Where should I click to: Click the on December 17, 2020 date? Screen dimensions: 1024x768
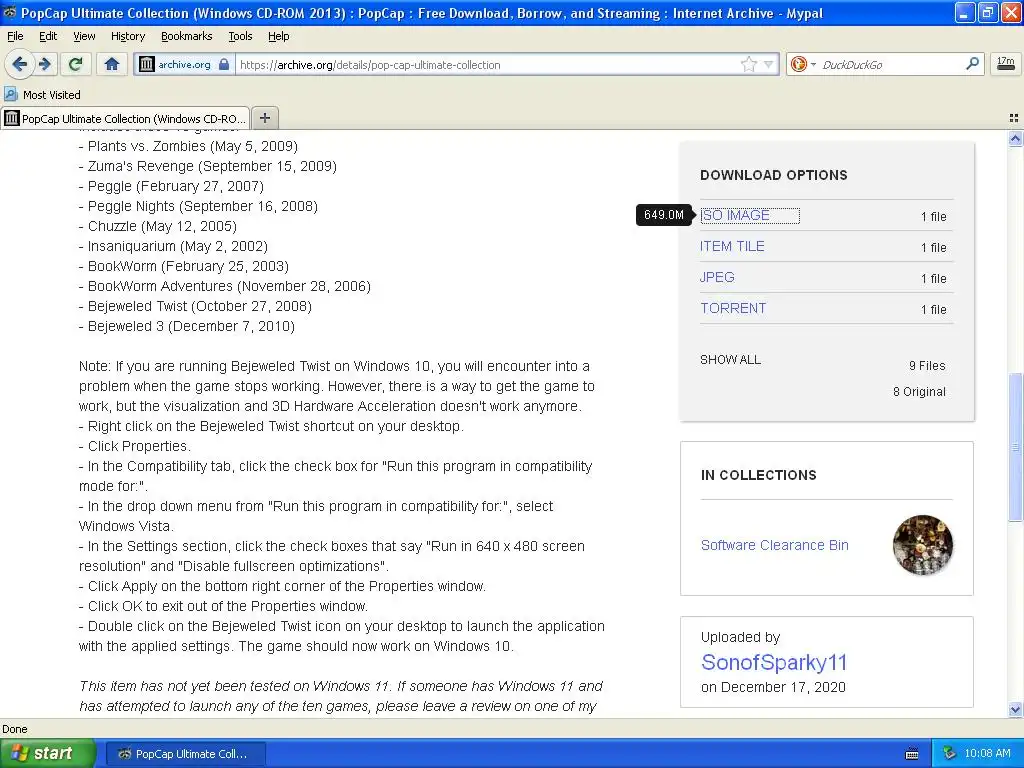tap(773, 687)
